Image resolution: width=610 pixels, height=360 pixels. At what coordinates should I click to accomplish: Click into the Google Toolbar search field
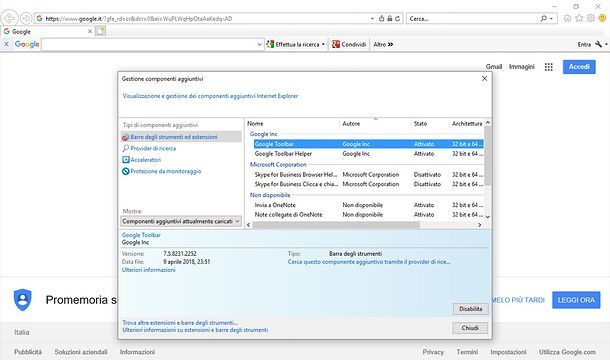[x=149, y=44]
